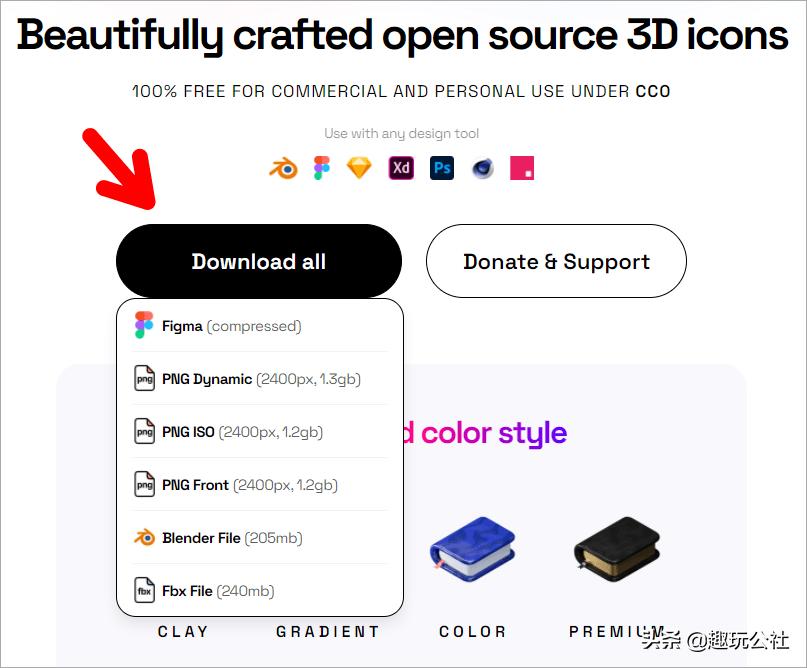Image resolution: width=807 pixels, height=668 pixels.
Task: Click the pink InVision square icon
Action: point(522,168)
